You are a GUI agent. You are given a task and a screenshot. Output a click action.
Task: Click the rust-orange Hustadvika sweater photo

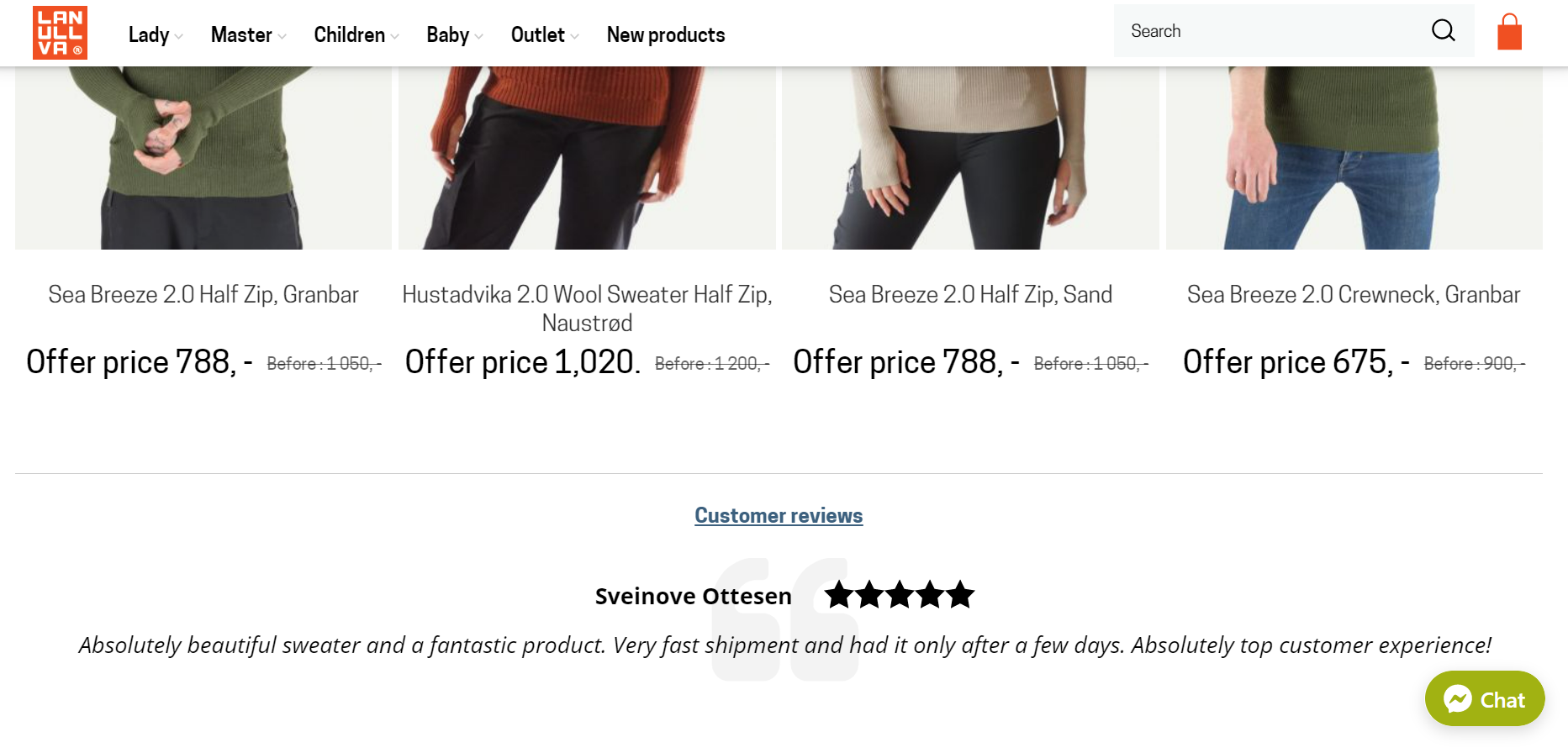[x=587, y=158]
